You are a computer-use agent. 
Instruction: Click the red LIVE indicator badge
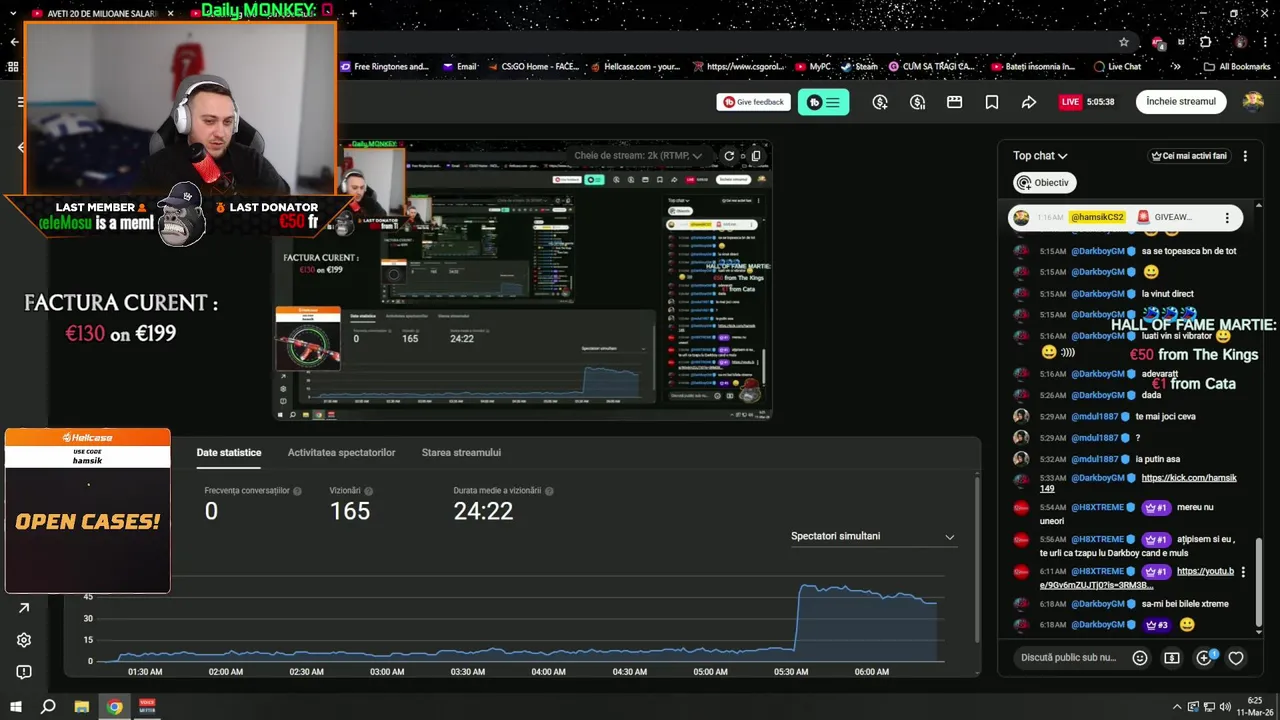click(1070, 102)
